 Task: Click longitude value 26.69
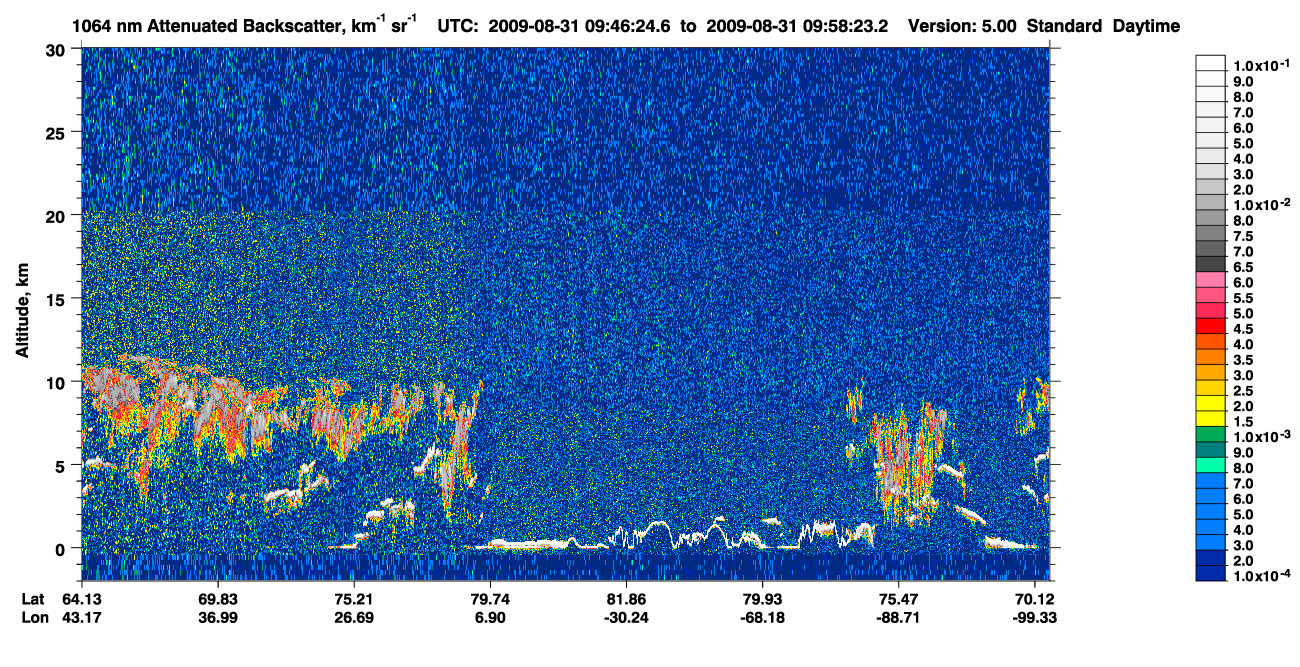click(354, 617)
